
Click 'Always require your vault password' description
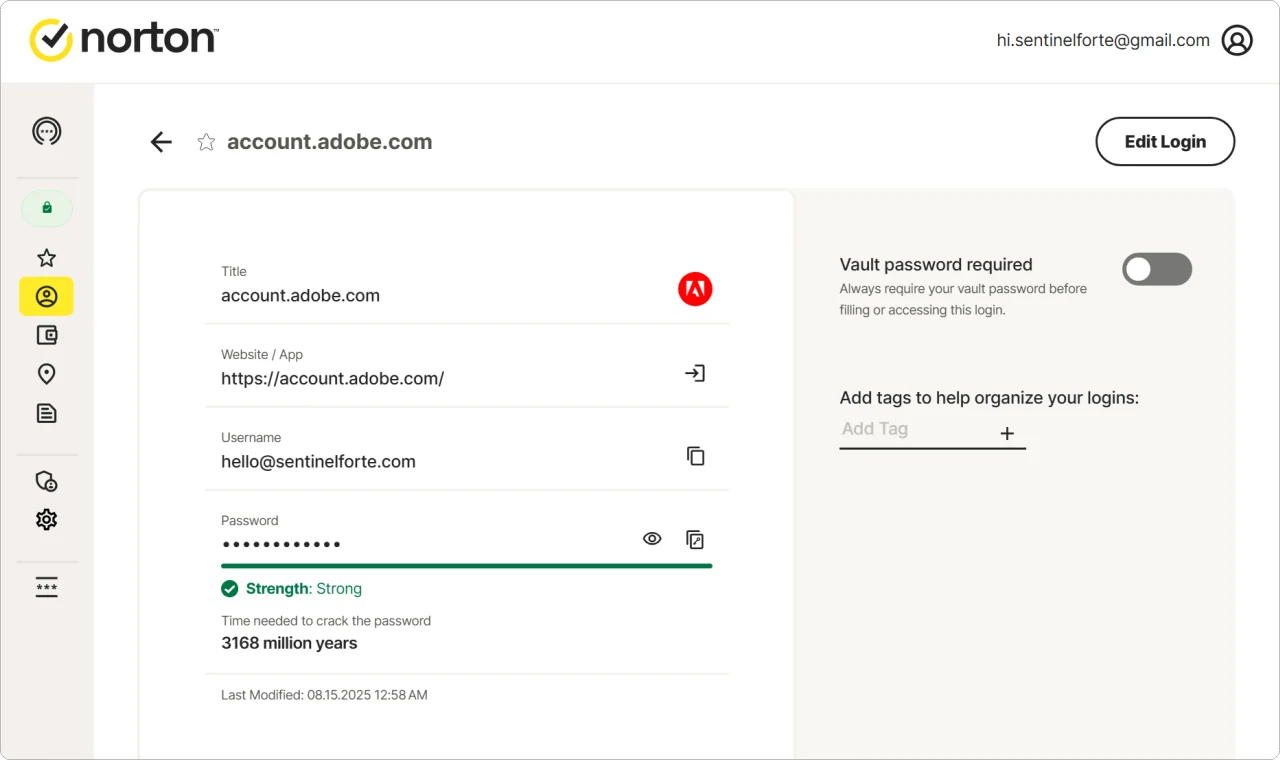(x=963, y=299)
